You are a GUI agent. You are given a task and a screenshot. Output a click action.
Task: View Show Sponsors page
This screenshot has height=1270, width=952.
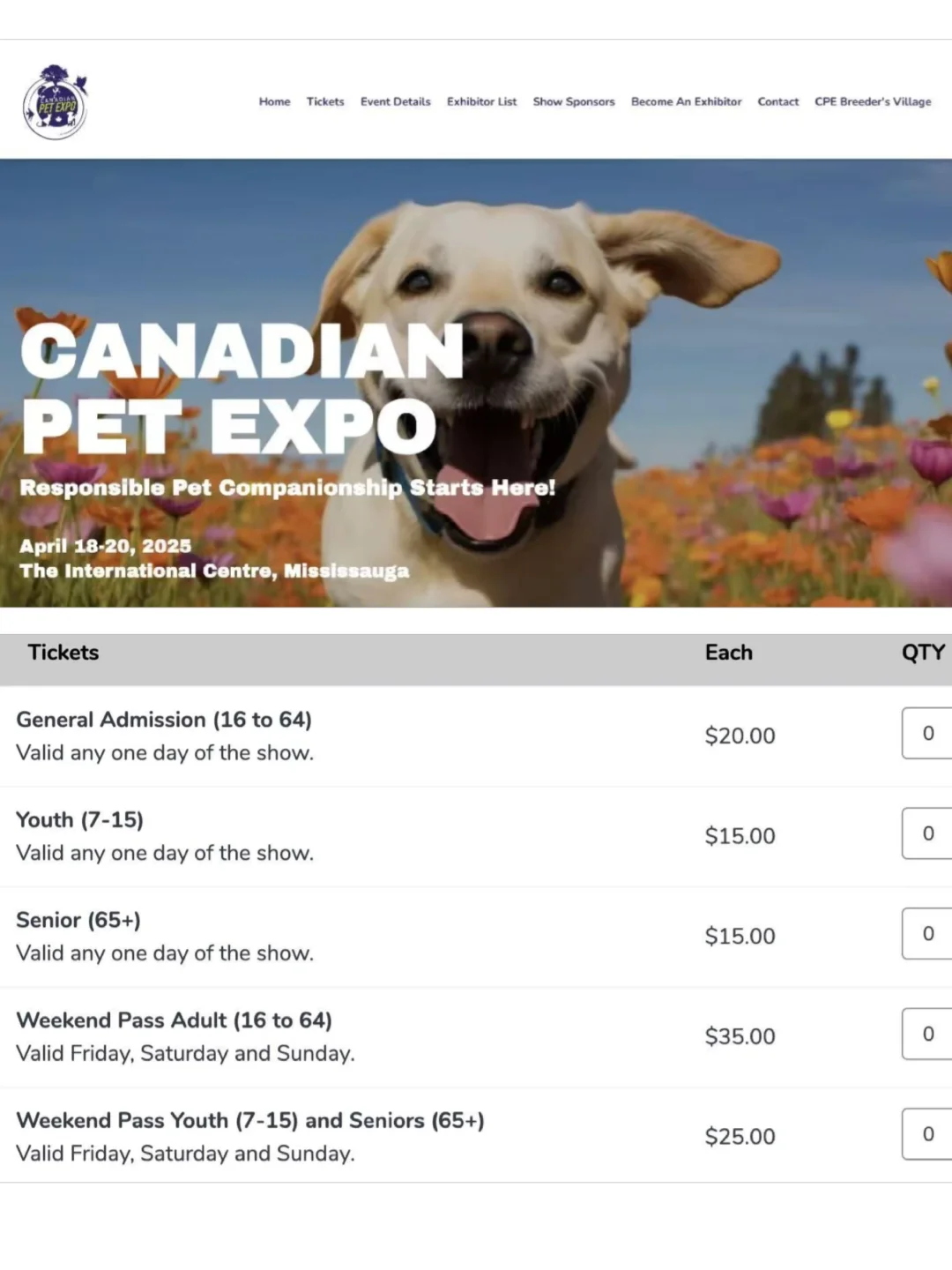(x=574, y=102)
